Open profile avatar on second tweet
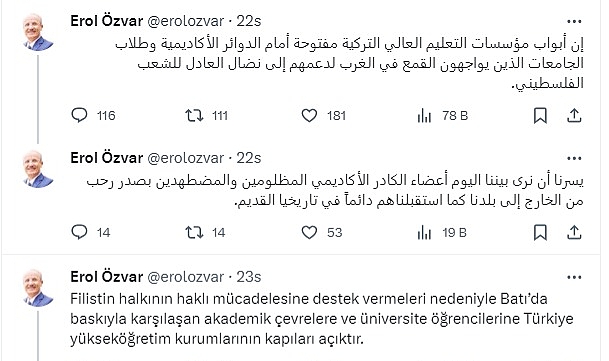 [x=38, y=169]
